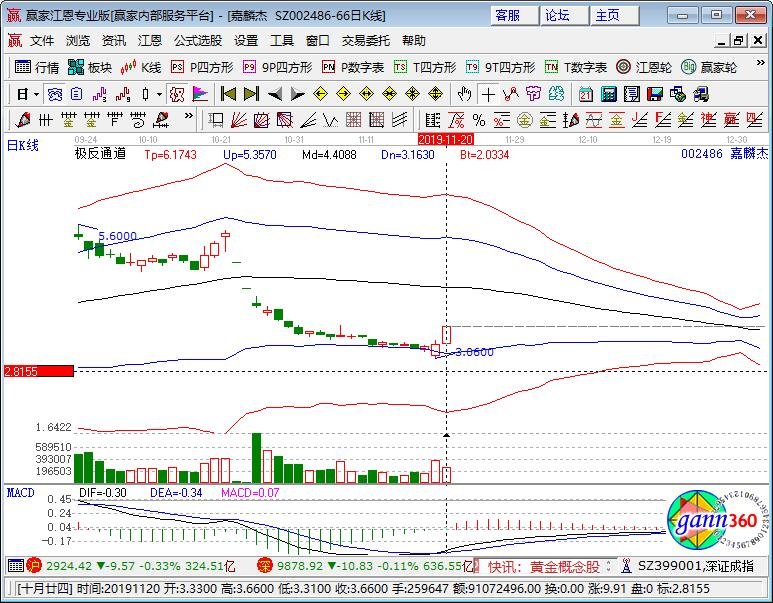The image size is (773, 603).
Task: Click the MACD indicator label
Action: coord(20,493)
